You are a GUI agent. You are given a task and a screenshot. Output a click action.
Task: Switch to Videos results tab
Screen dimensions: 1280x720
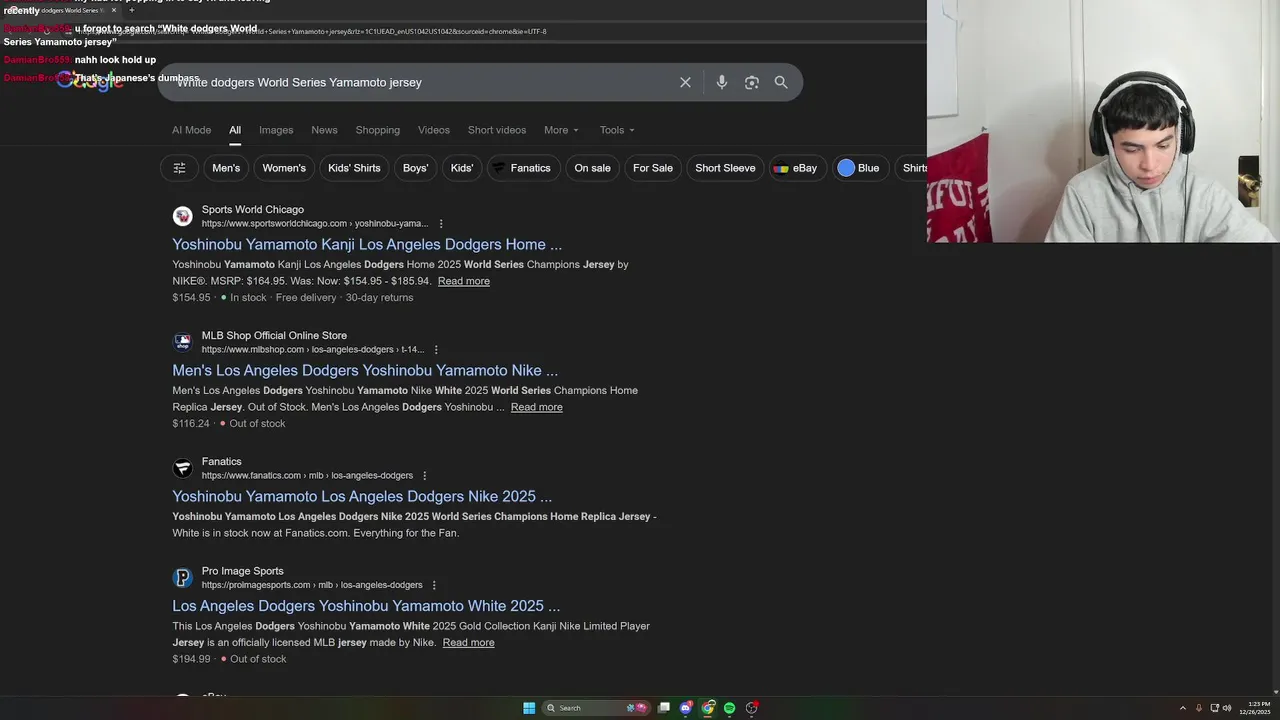[434, 130]
